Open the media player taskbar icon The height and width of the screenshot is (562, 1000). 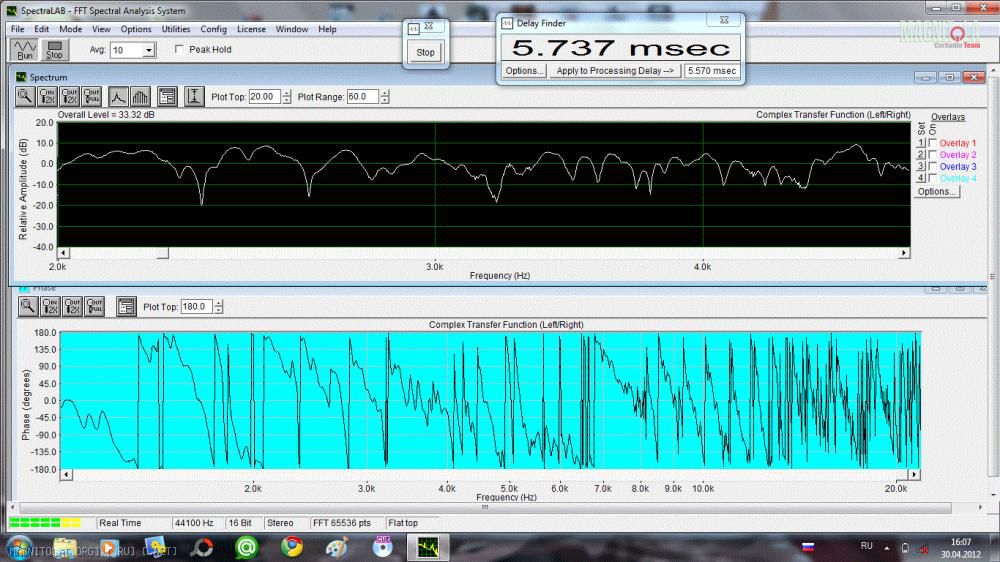[x=109, y=547]
